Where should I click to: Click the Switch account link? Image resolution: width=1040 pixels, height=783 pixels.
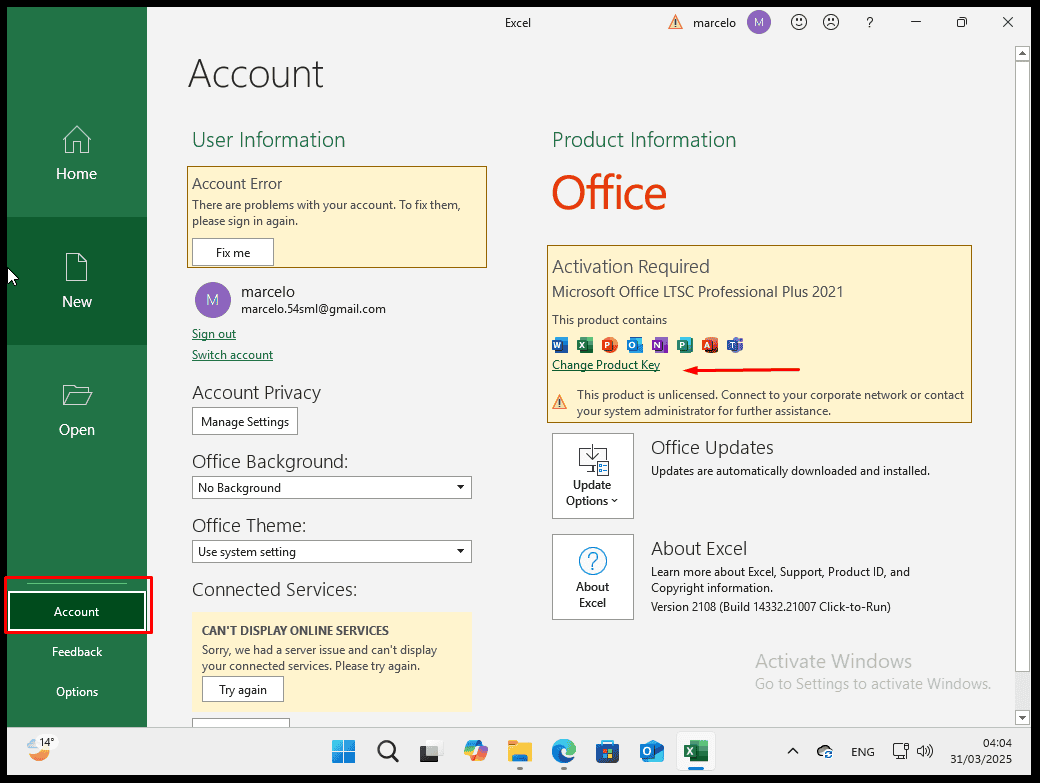(x=232, y=355)
